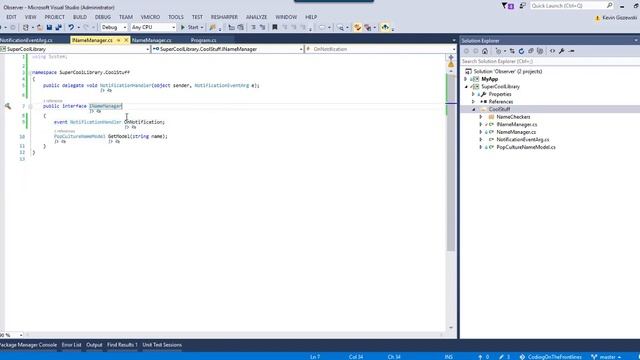Click Preview Selected Items icon in Solution Explorer
640x360 pixels.
click(571, 51)
